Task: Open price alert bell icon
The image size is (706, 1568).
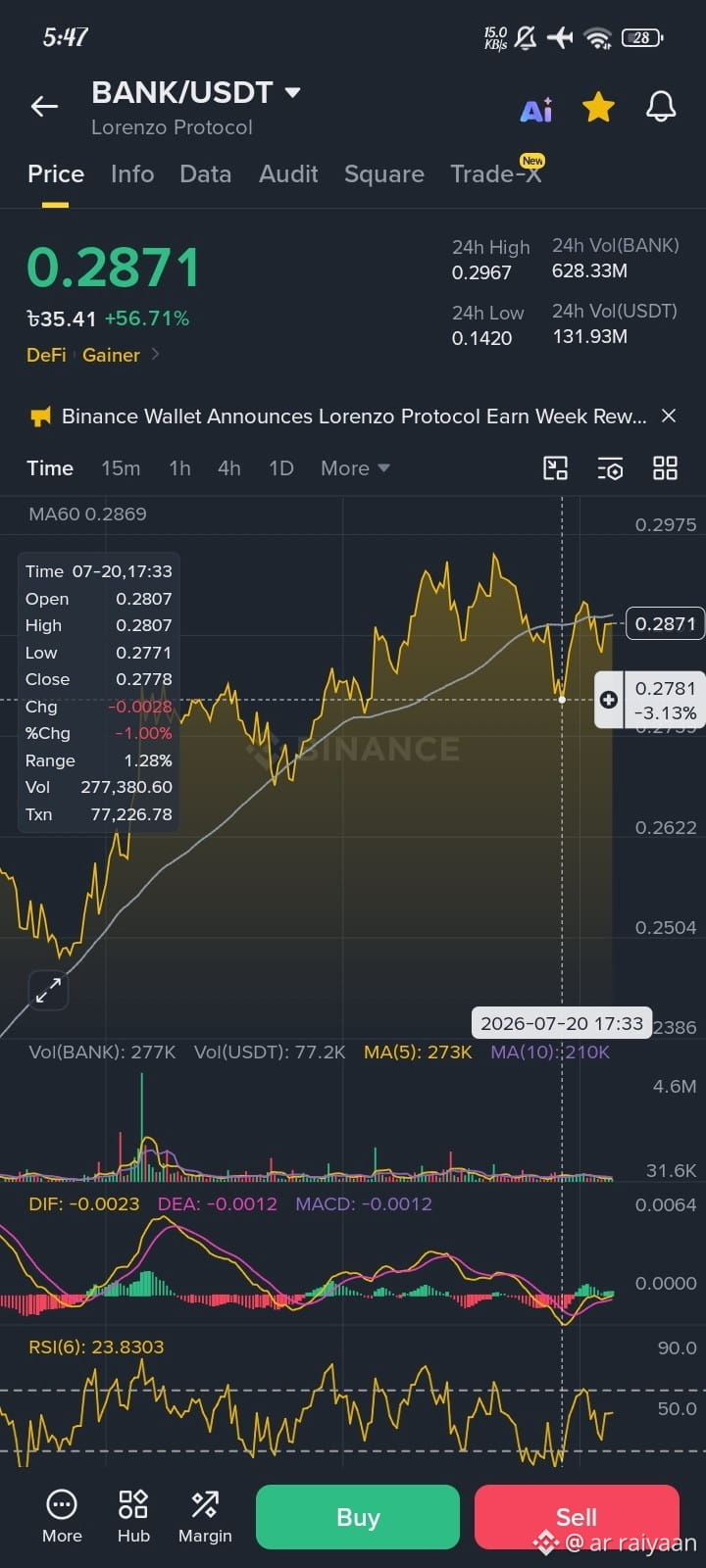Action: point(661,107)
